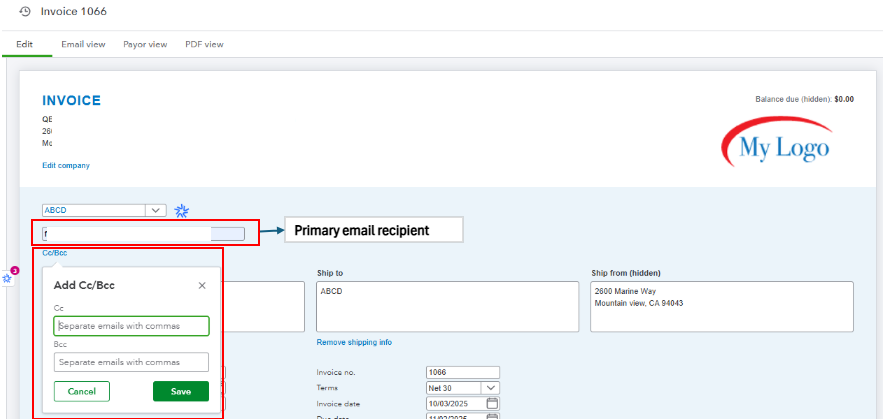Viewport: 884px width, 419px height.
Task: Open the Invoice date calendar picker
Action: point(492,404)
